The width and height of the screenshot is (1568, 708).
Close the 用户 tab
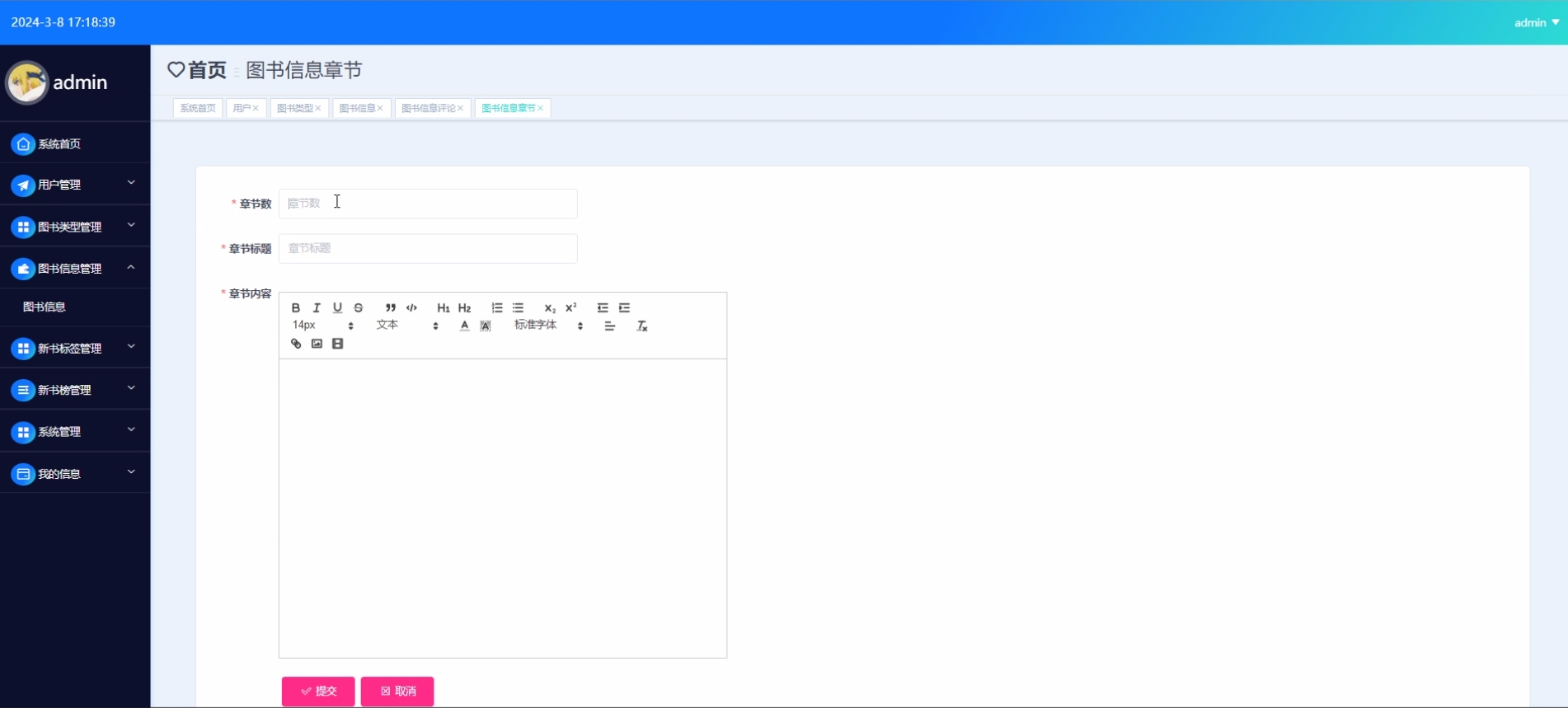pyautogui.click(x=256, y=108)
